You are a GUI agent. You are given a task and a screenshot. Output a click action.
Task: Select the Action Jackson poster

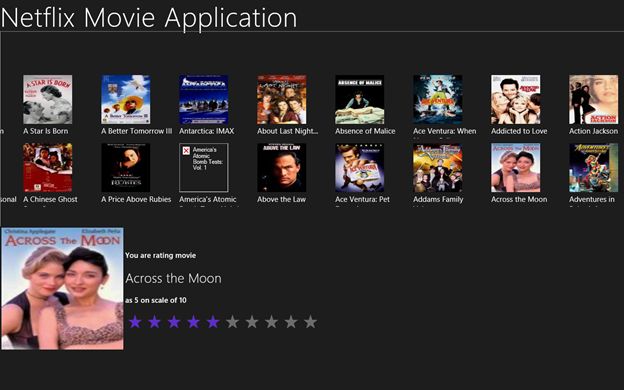pos(593,99)
